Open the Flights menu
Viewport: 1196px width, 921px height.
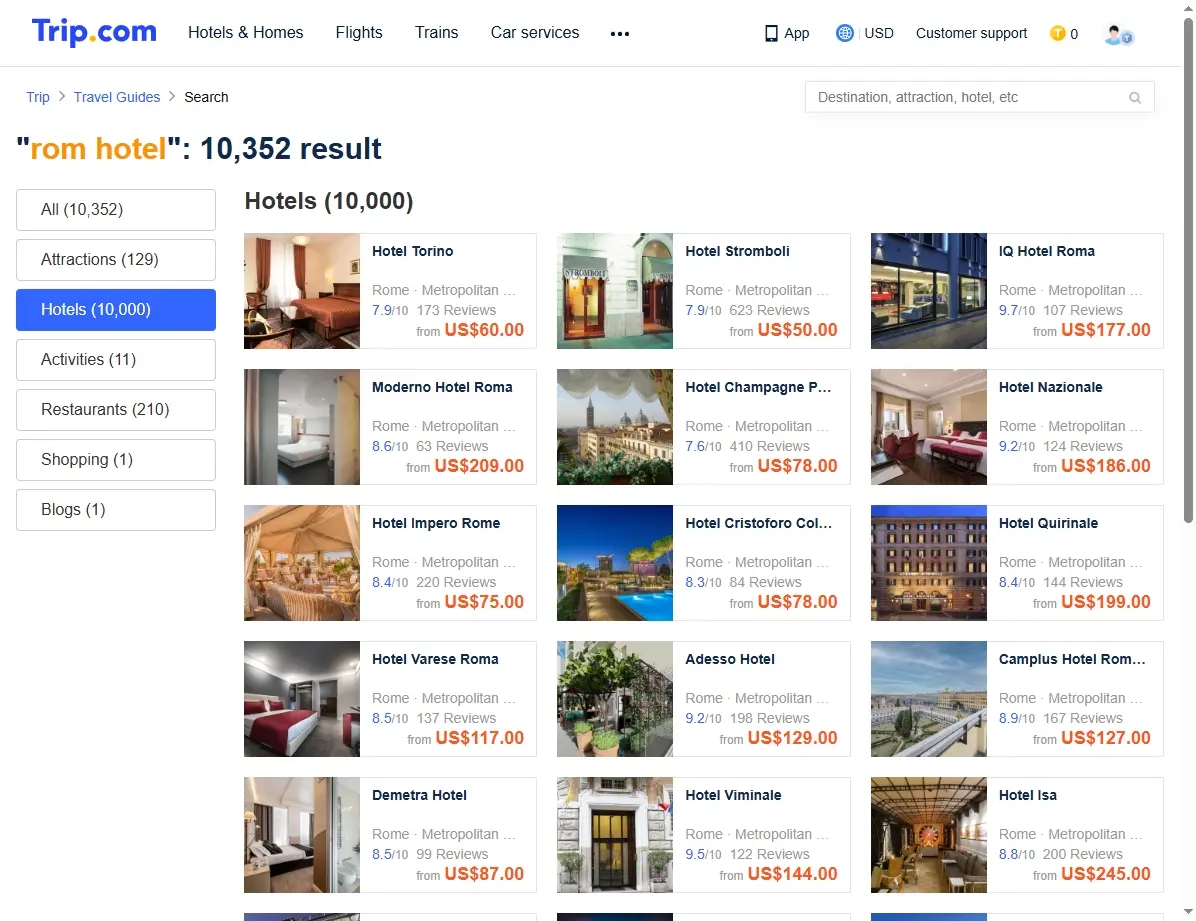click(359, 33)
